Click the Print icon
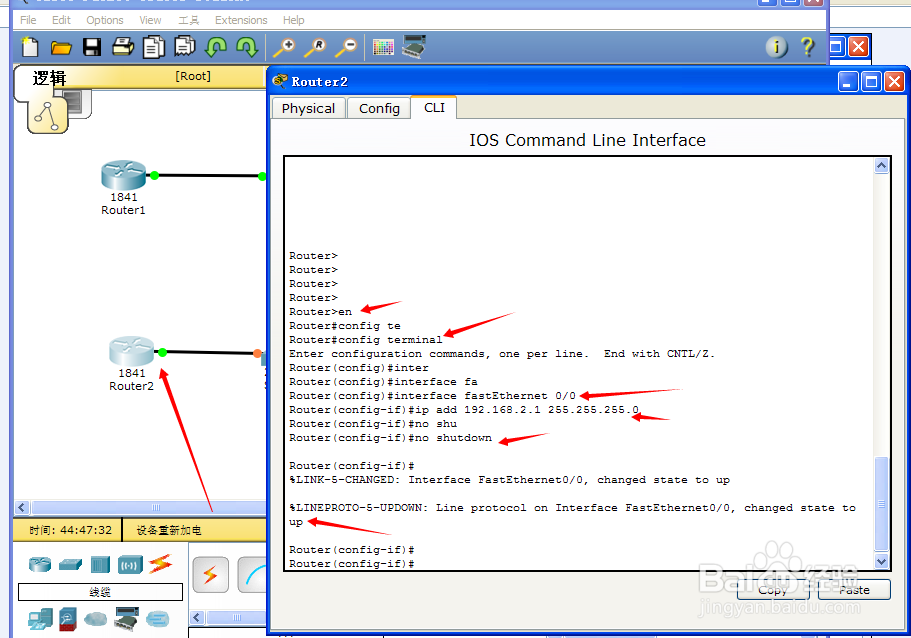The width and height of the screenshot is (911, 638). click(x=123, y=46)
